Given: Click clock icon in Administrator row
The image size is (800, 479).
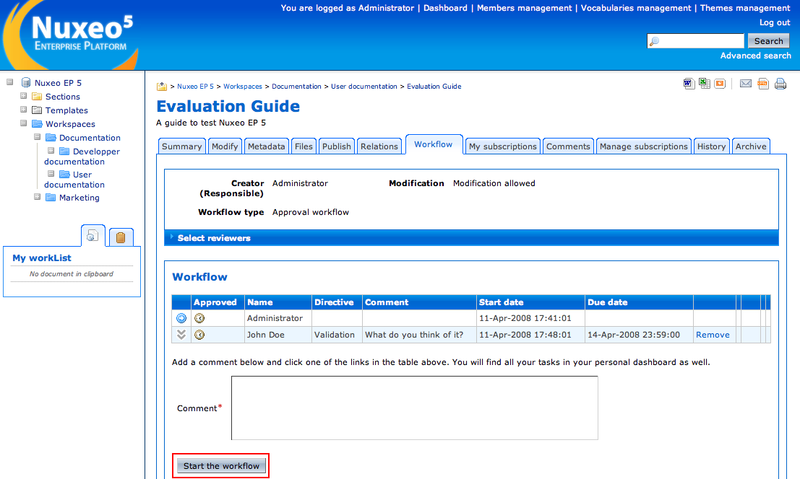Looking at the screenshot, I should click(199, 318).
